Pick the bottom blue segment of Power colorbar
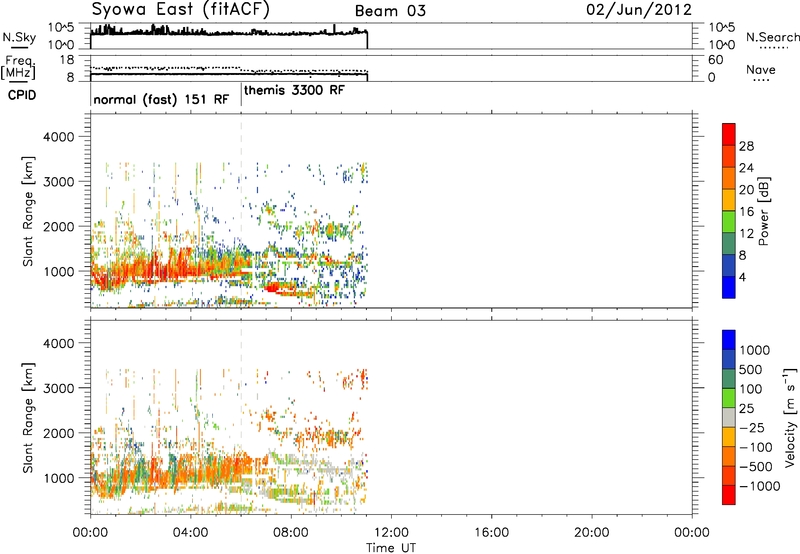This screenshot has height=554, width=800. tap(729, 287)
